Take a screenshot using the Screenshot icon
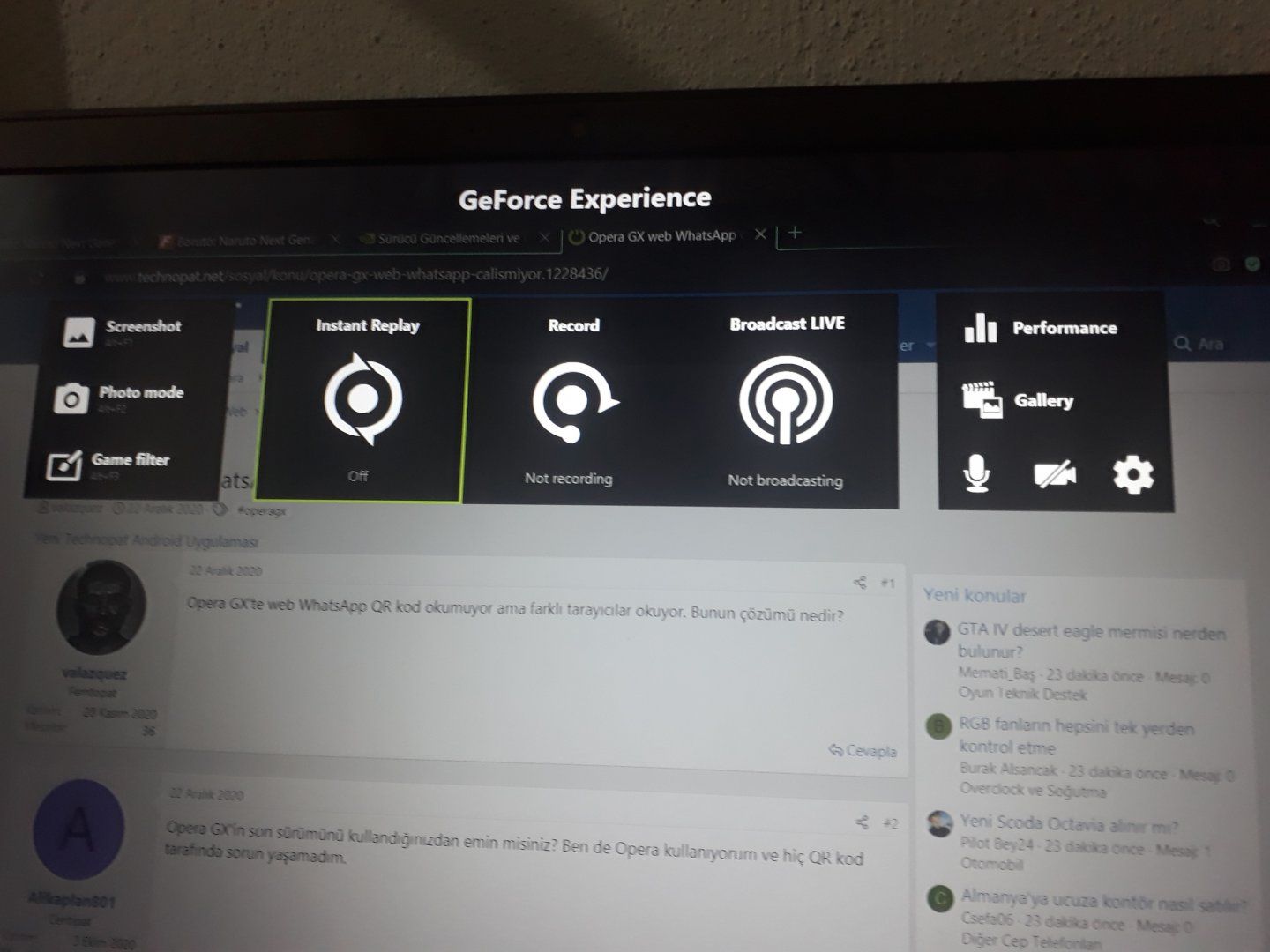This screenshot has height=952, width=1270. tap(78, 332)
